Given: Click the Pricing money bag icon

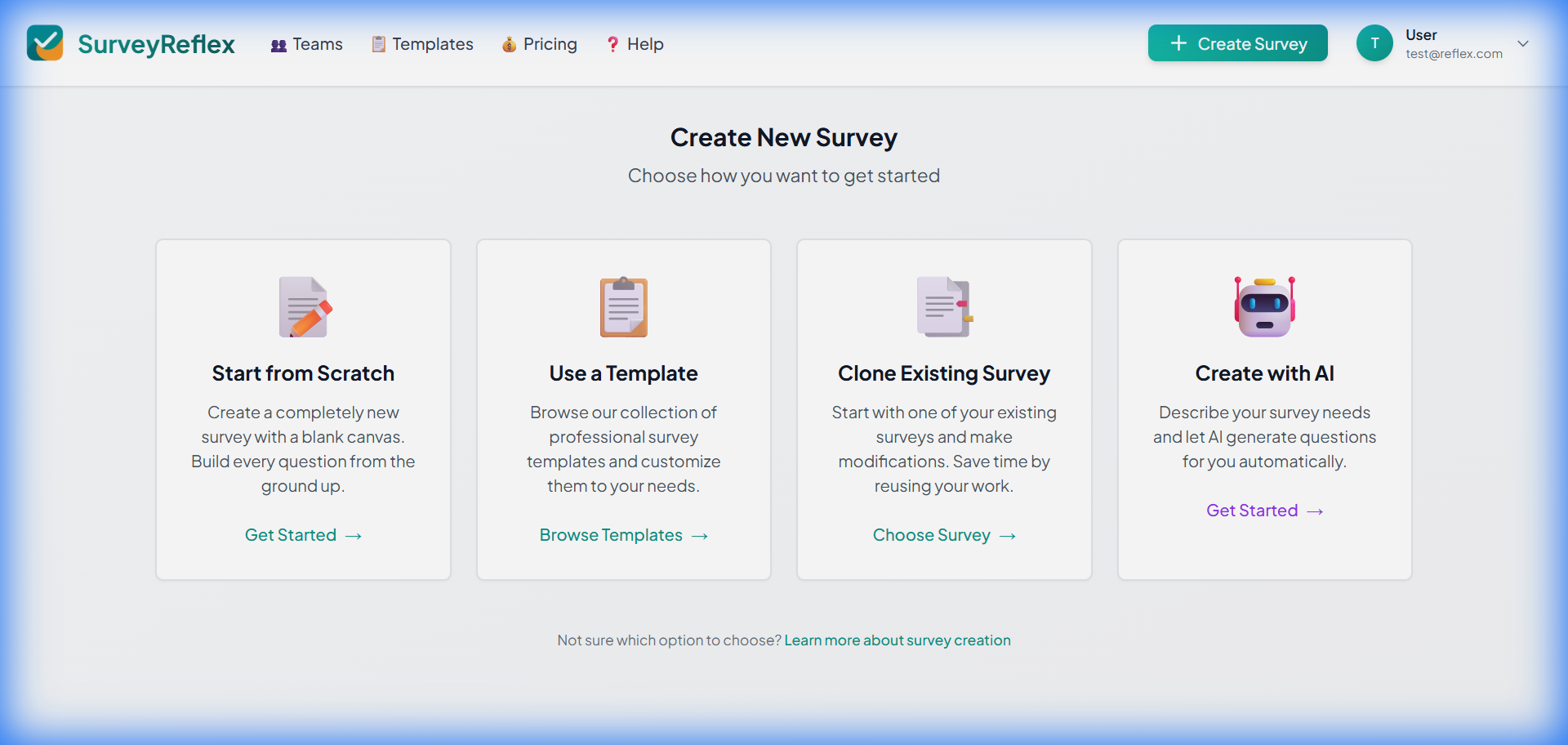Looking at the screenshot, I should click(x=510, y=45).
